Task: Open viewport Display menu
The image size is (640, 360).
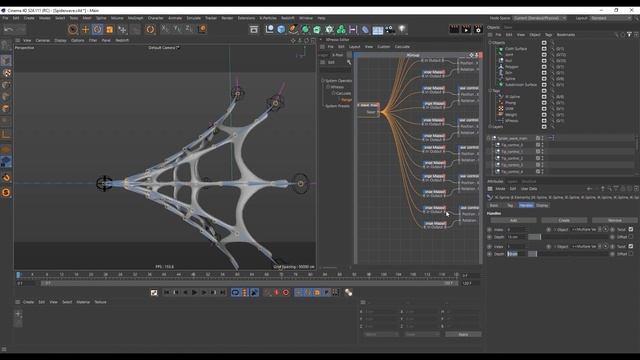Action: coord(60,40)
